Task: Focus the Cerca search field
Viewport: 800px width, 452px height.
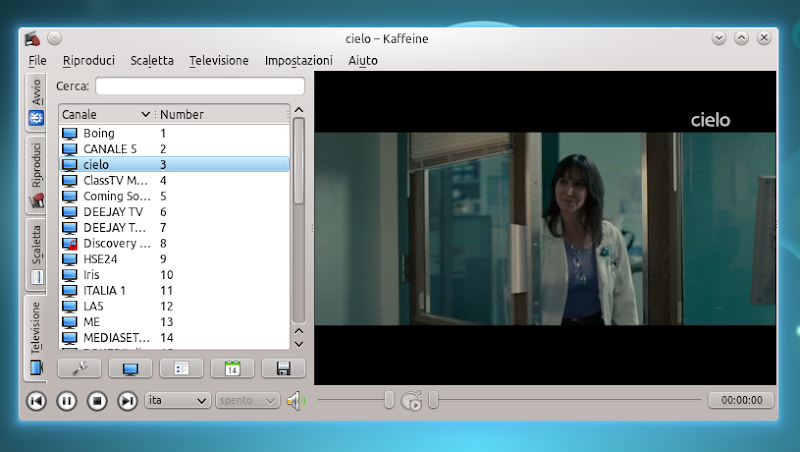Action: click(200, 86)
